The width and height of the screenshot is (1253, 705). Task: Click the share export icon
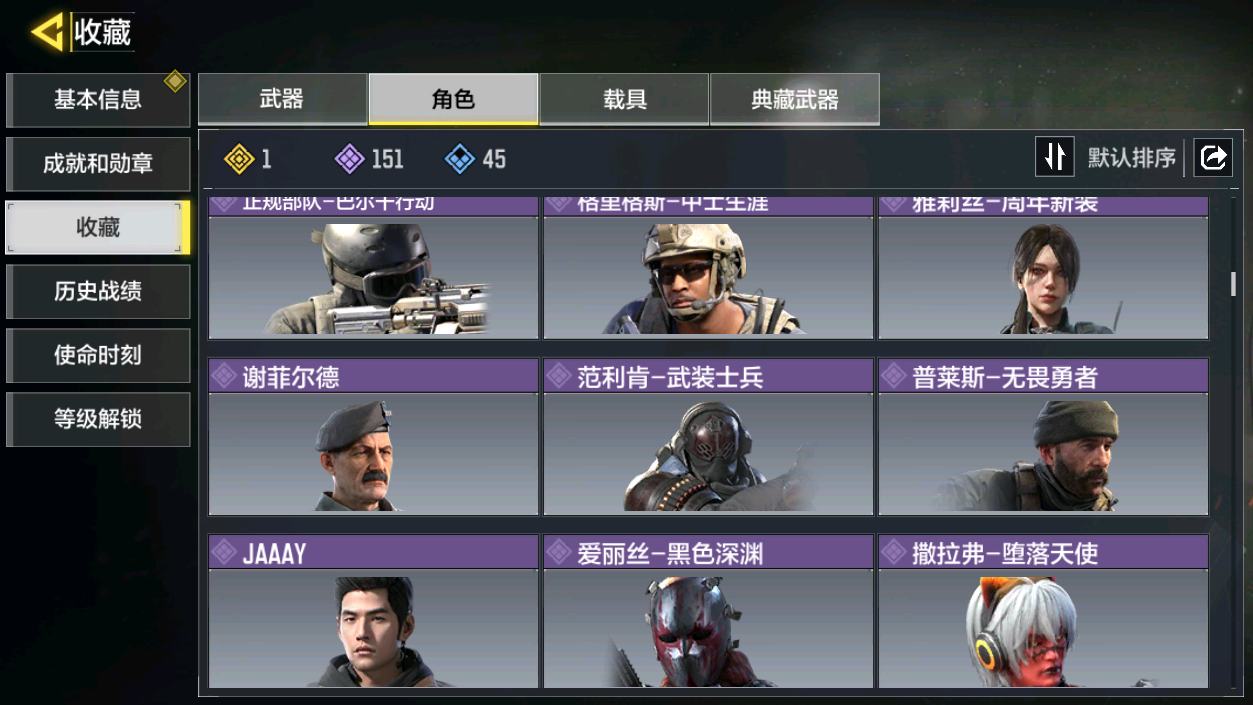click(x=1213, y=157)
